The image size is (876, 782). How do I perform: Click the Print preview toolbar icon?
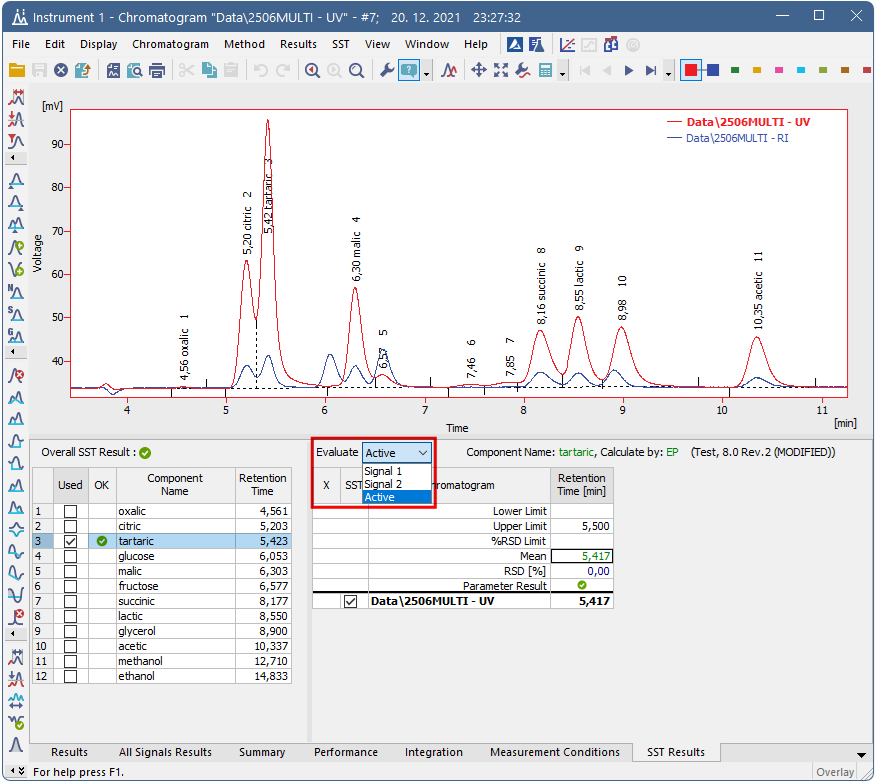(x=135, y=70)
